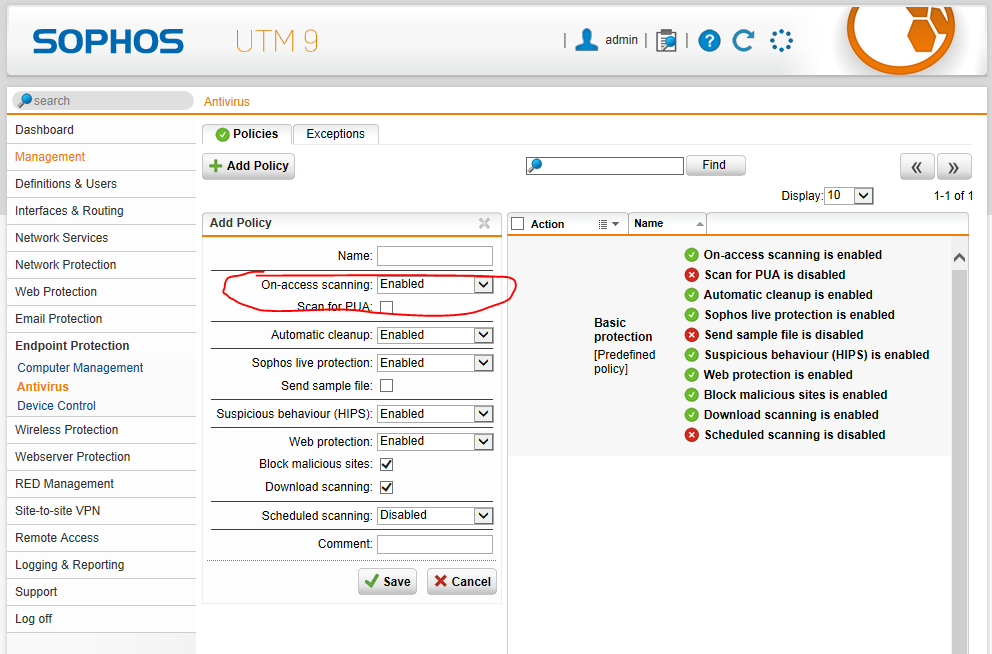This screenshot has height=654, width=992.
Task: Tick the select-all checkbox in Action column
Action: [518, 224]
